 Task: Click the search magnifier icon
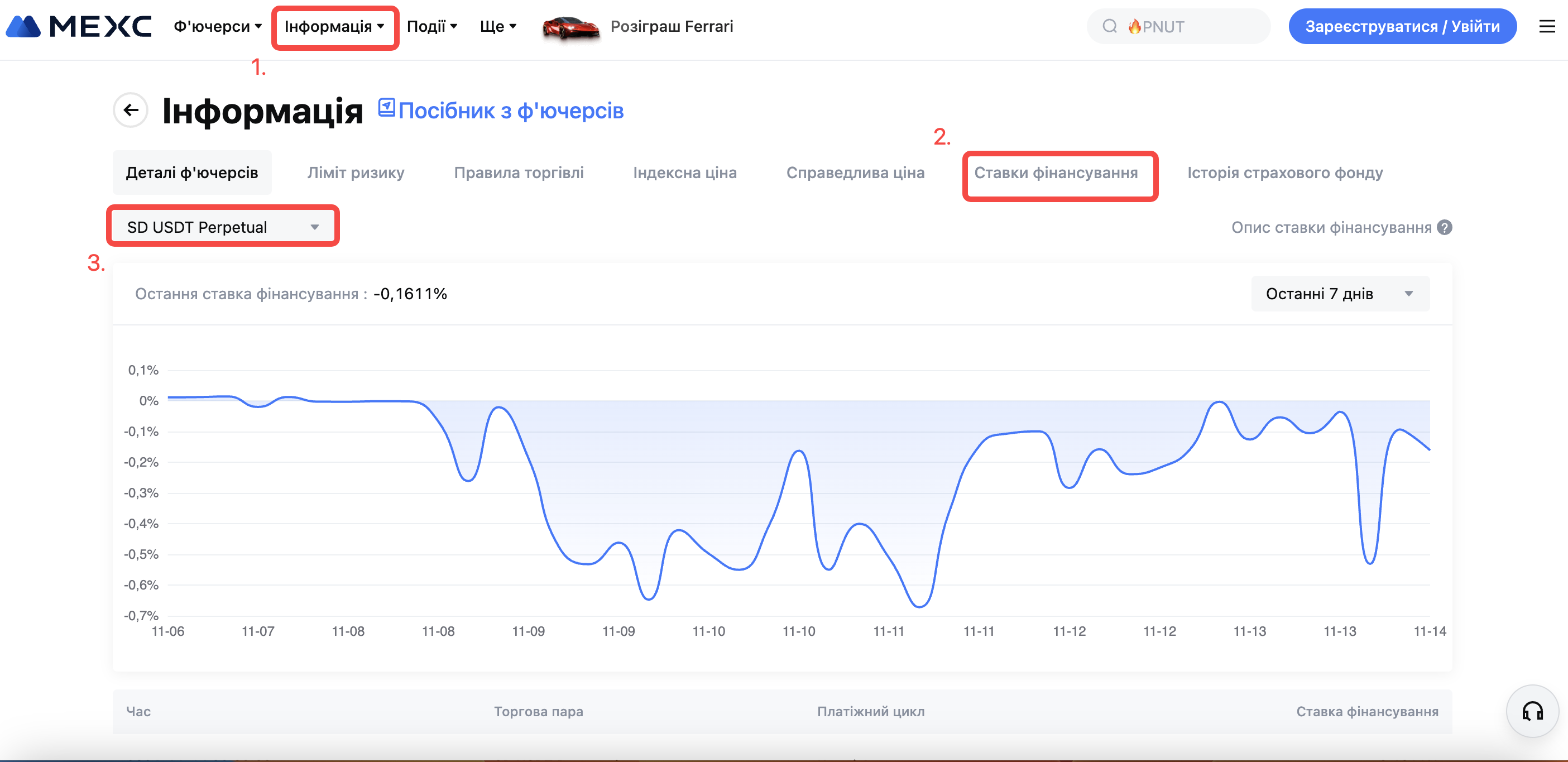point(1110,26)
